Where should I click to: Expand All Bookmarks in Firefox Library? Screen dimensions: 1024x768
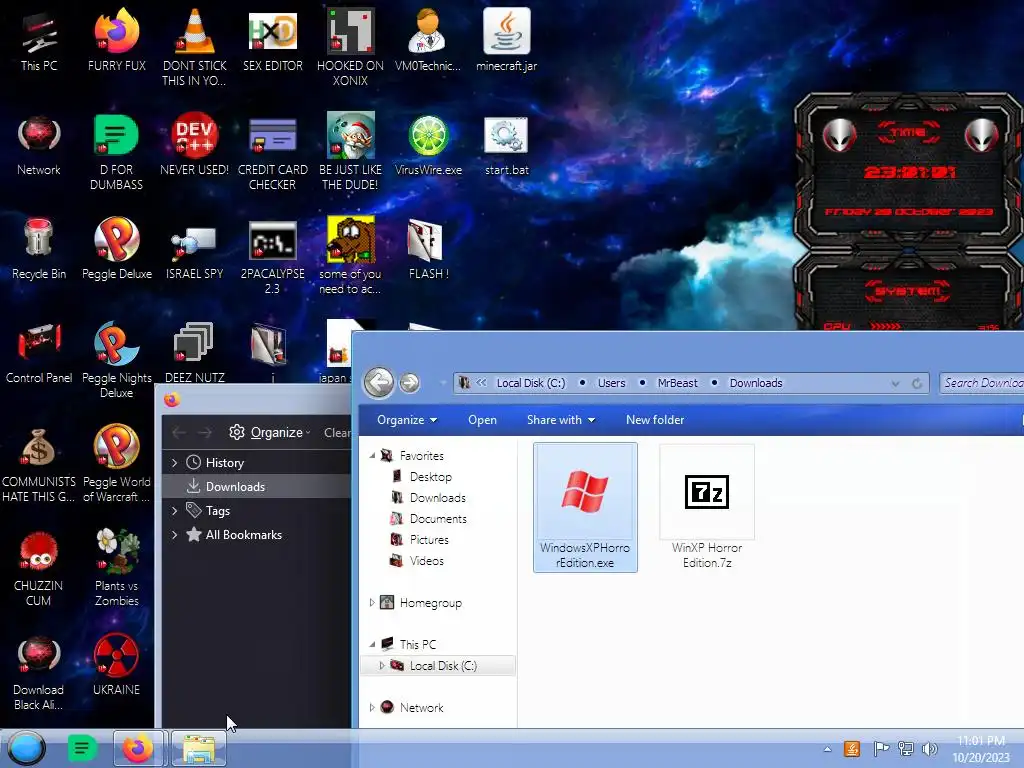174,535
